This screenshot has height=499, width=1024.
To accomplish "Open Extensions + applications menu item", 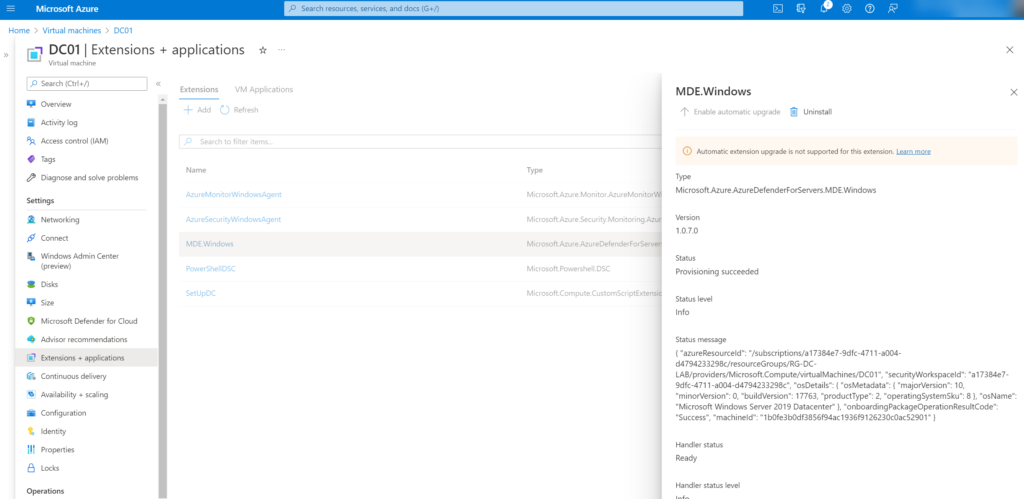I will 86,357.
